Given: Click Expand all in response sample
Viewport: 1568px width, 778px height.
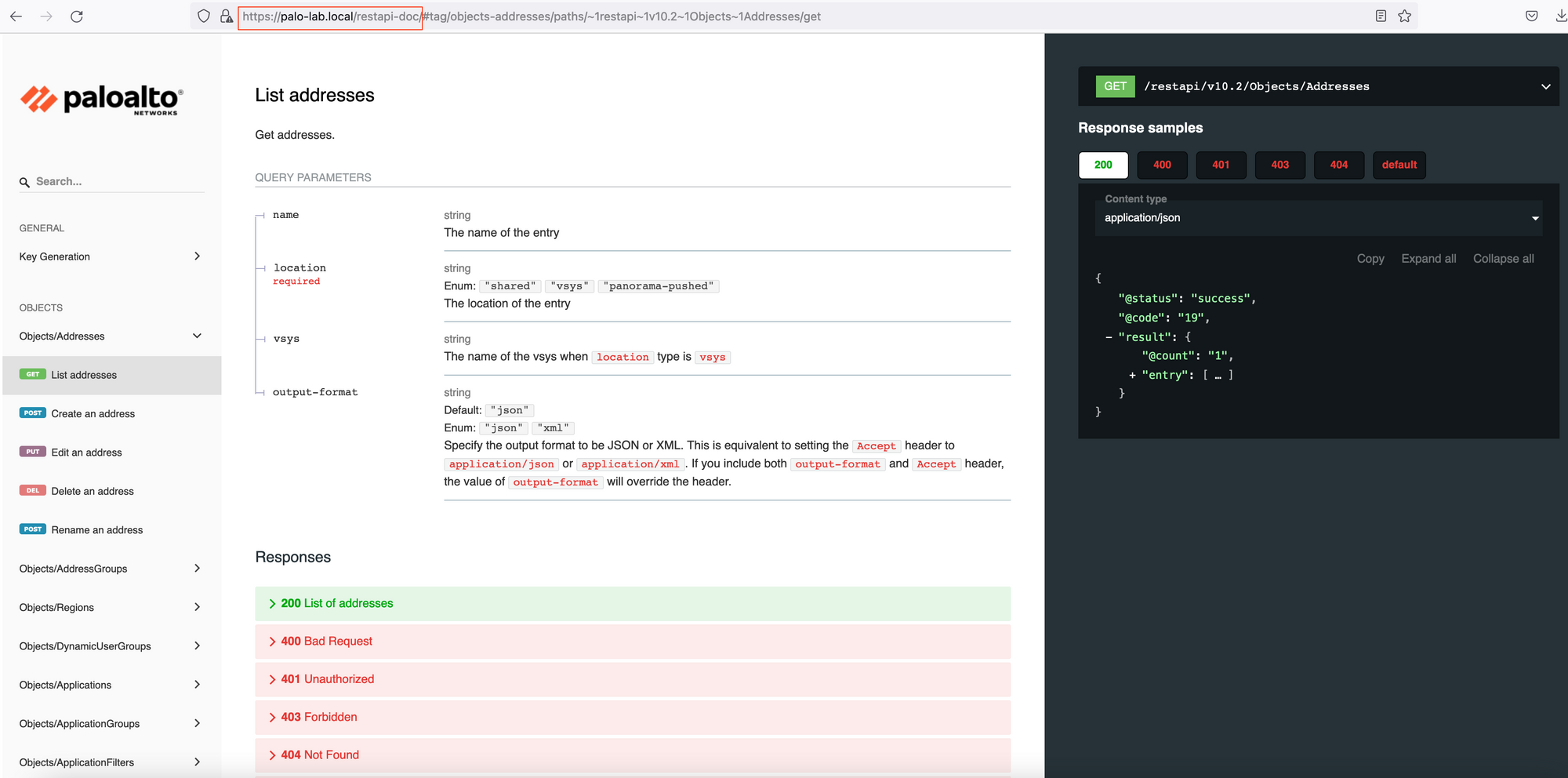Looking at the screenshot, I should point(1428,259).
